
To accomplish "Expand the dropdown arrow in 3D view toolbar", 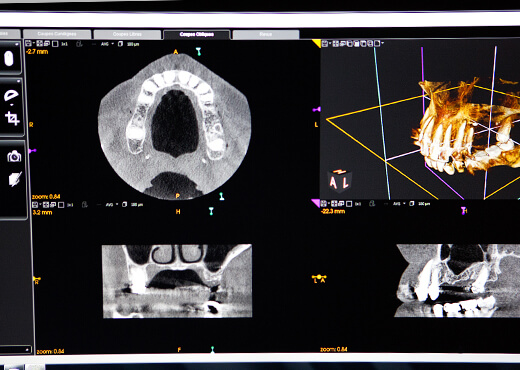I will pos(383,43).
